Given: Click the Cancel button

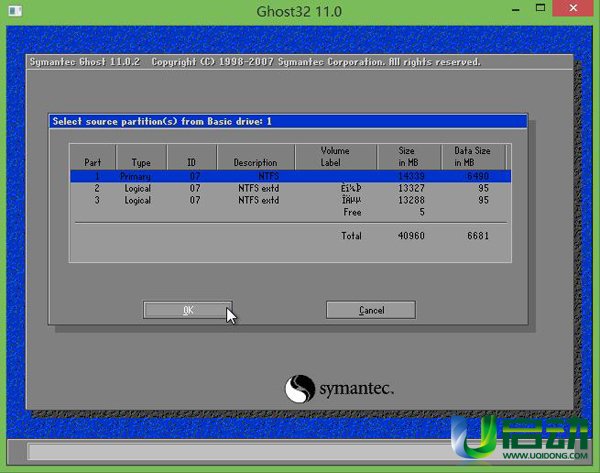Looking at the screenshot, I should 371,310.
